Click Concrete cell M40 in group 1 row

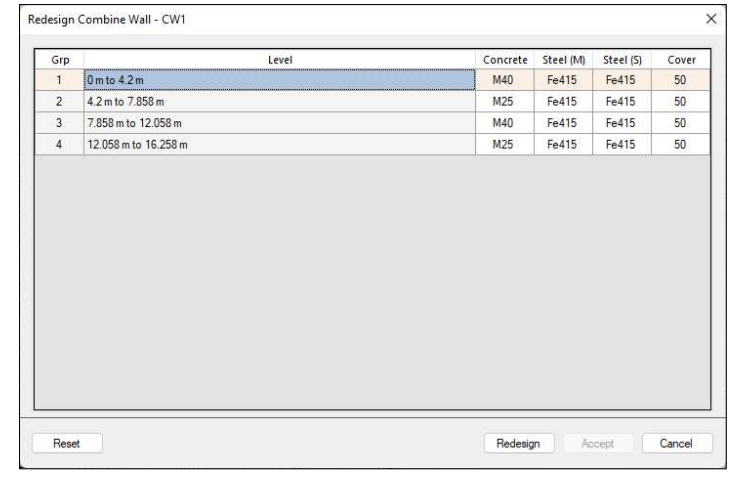coord(504,80)
